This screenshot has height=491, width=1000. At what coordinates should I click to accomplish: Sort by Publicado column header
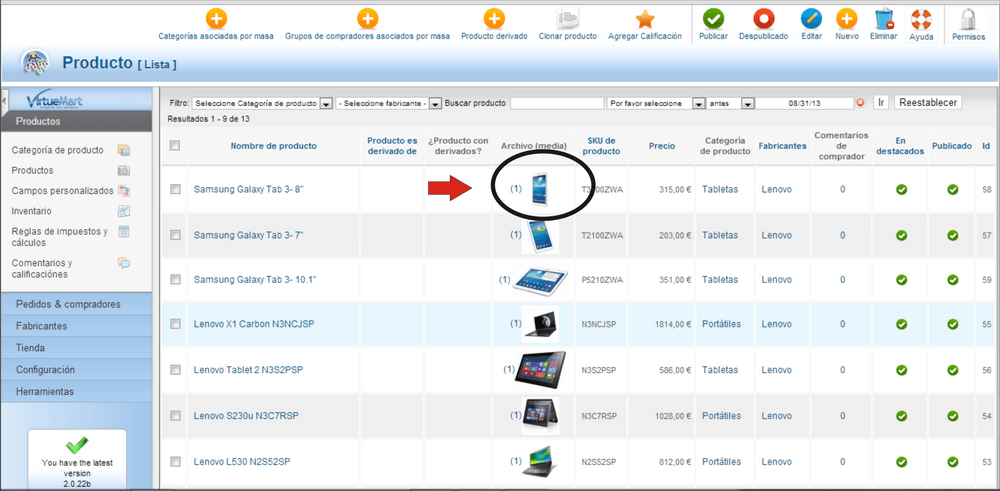click(952, 146)
